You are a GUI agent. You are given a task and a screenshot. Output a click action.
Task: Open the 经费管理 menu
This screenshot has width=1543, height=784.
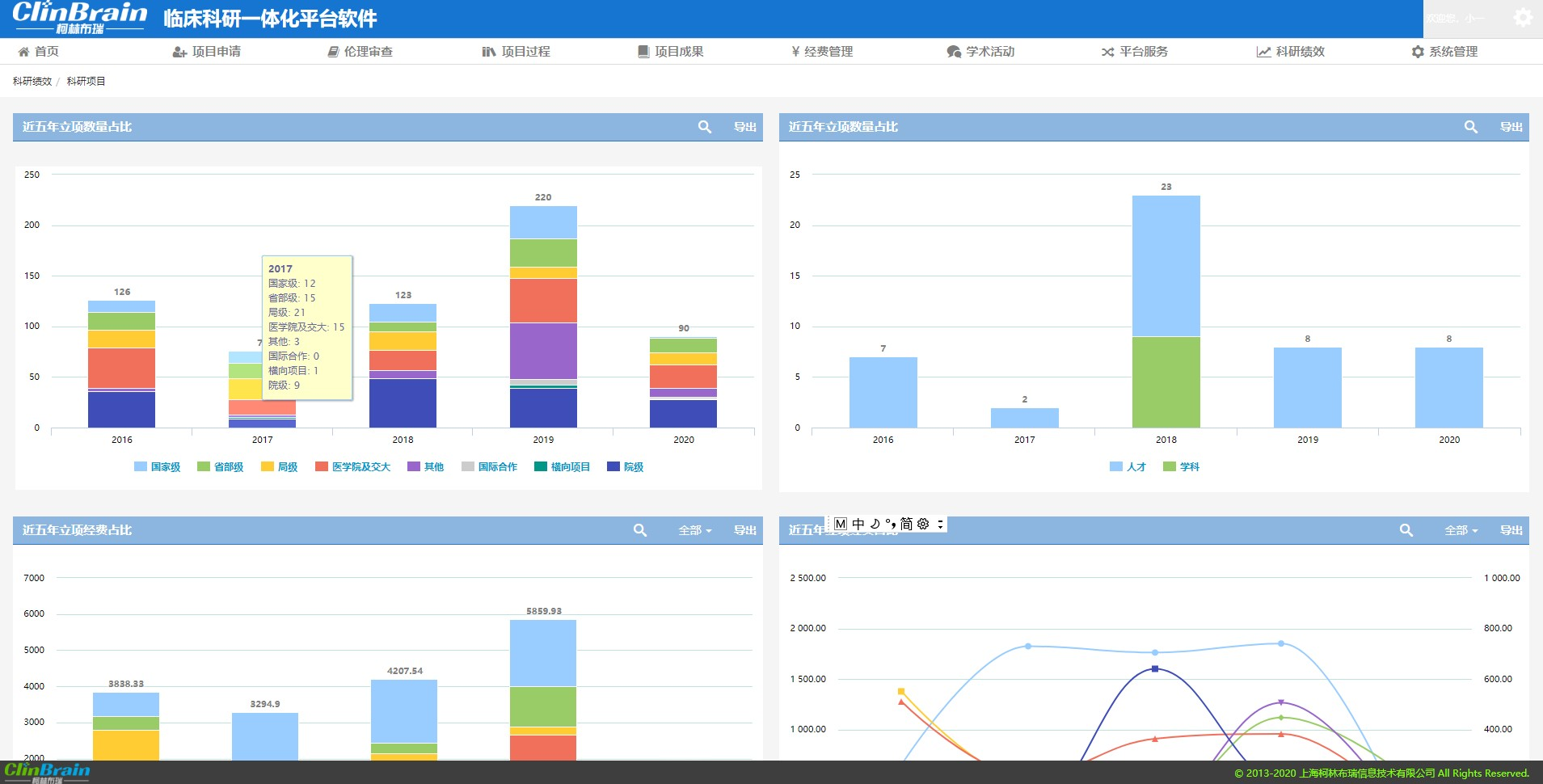(x=823, y=51)
